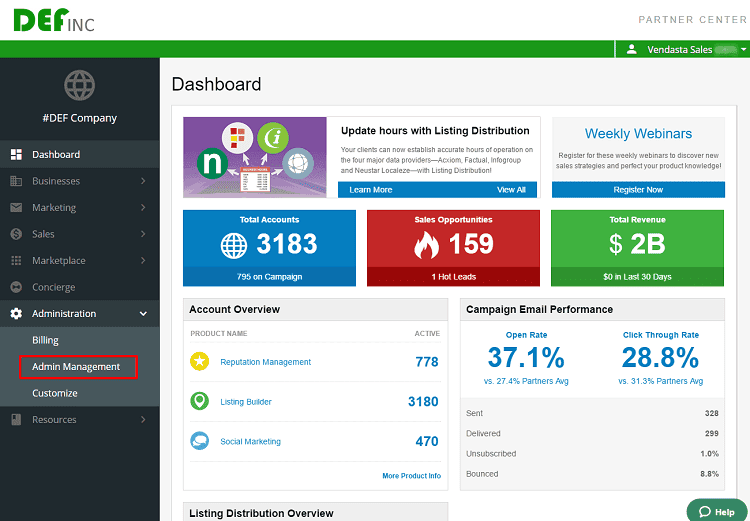Click the 3180 active count
The width and height of the screenshot is (750, 521).
point(423,401)
